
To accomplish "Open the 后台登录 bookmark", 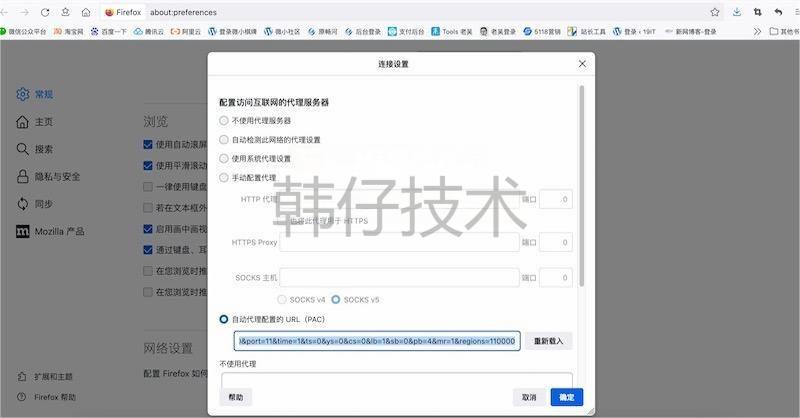I will pyautogui.click(x=363, y=32).
